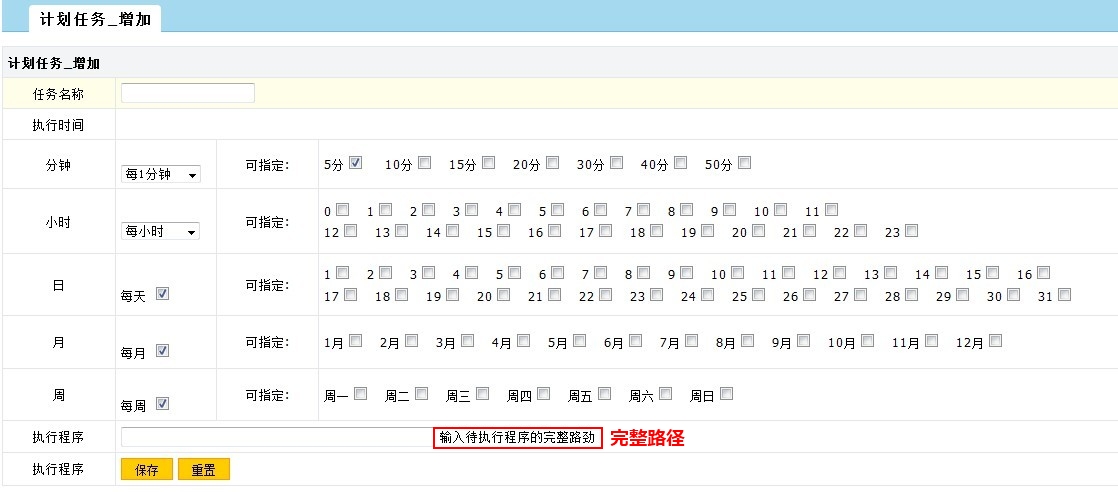Viewport: 1118px width, 492px height.
Task: Open the 每1分钟 dropdown
Action: [160, 174]
